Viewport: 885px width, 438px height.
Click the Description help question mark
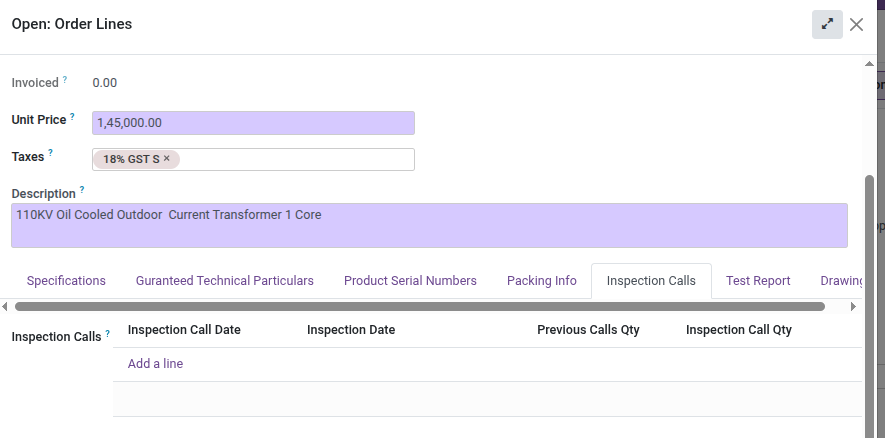(x=82, y=190)
